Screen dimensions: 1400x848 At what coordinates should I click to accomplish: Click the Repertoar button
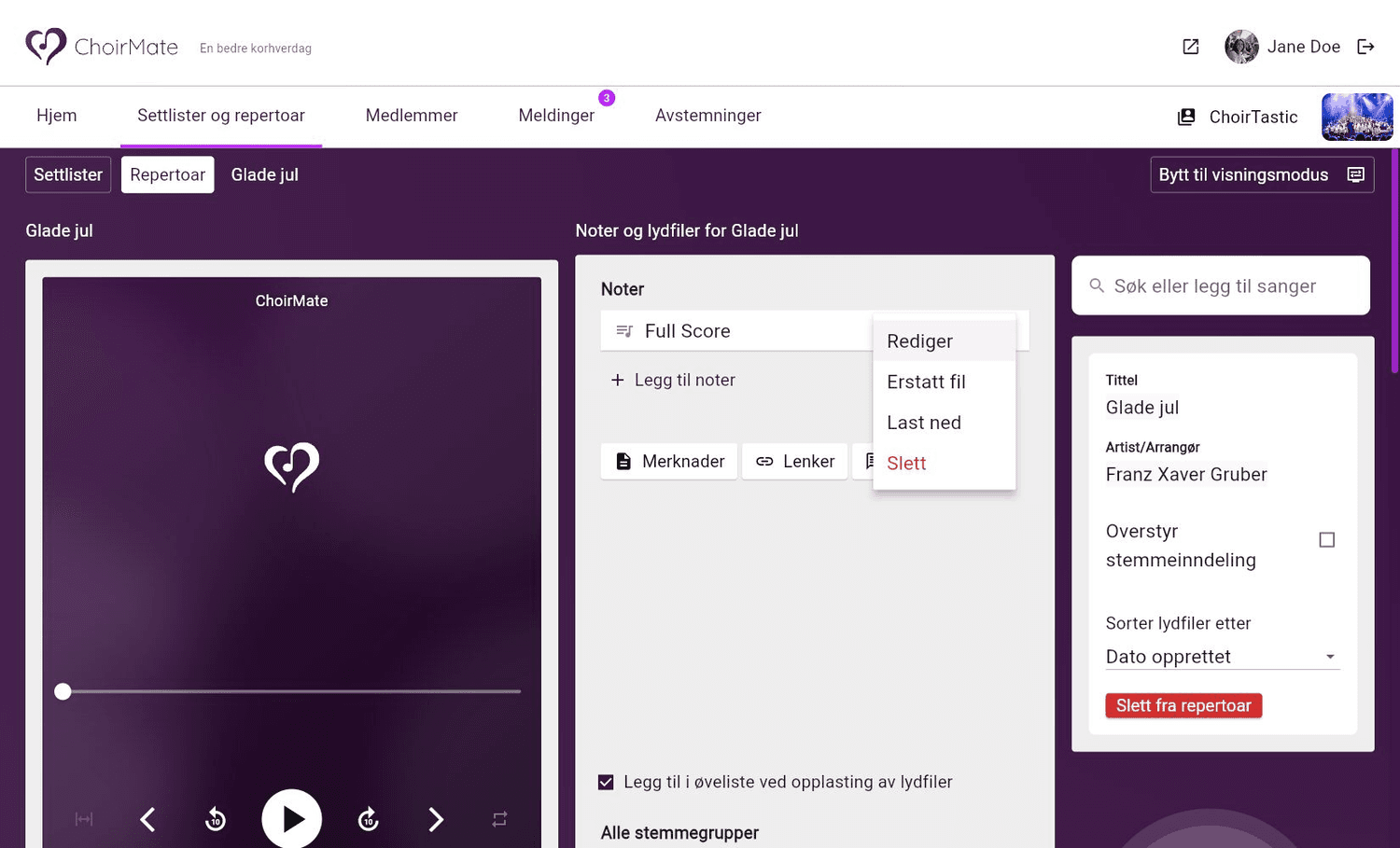(168, 174)
